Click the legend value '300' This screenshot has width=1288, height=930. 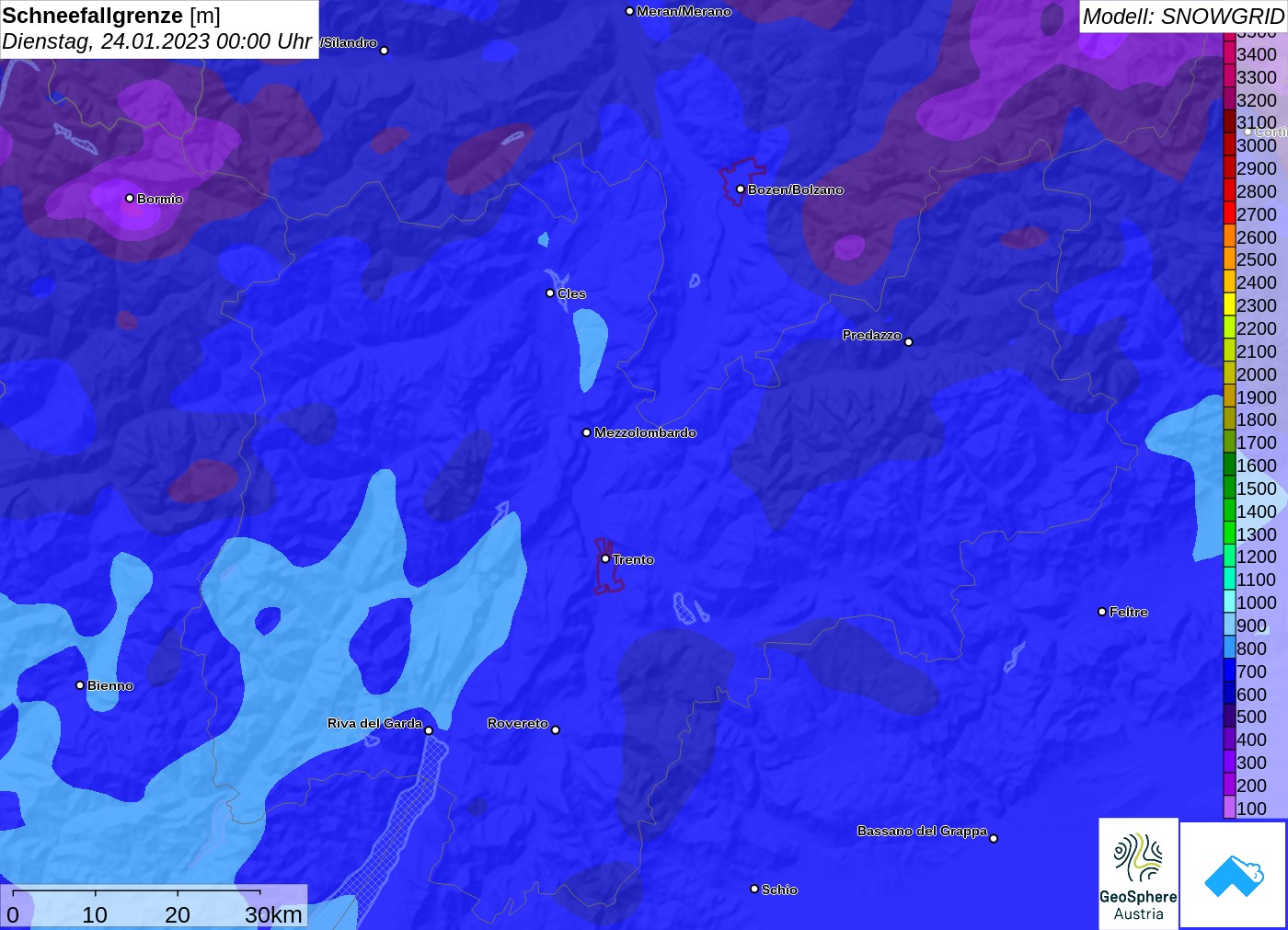pos(1252,763)
